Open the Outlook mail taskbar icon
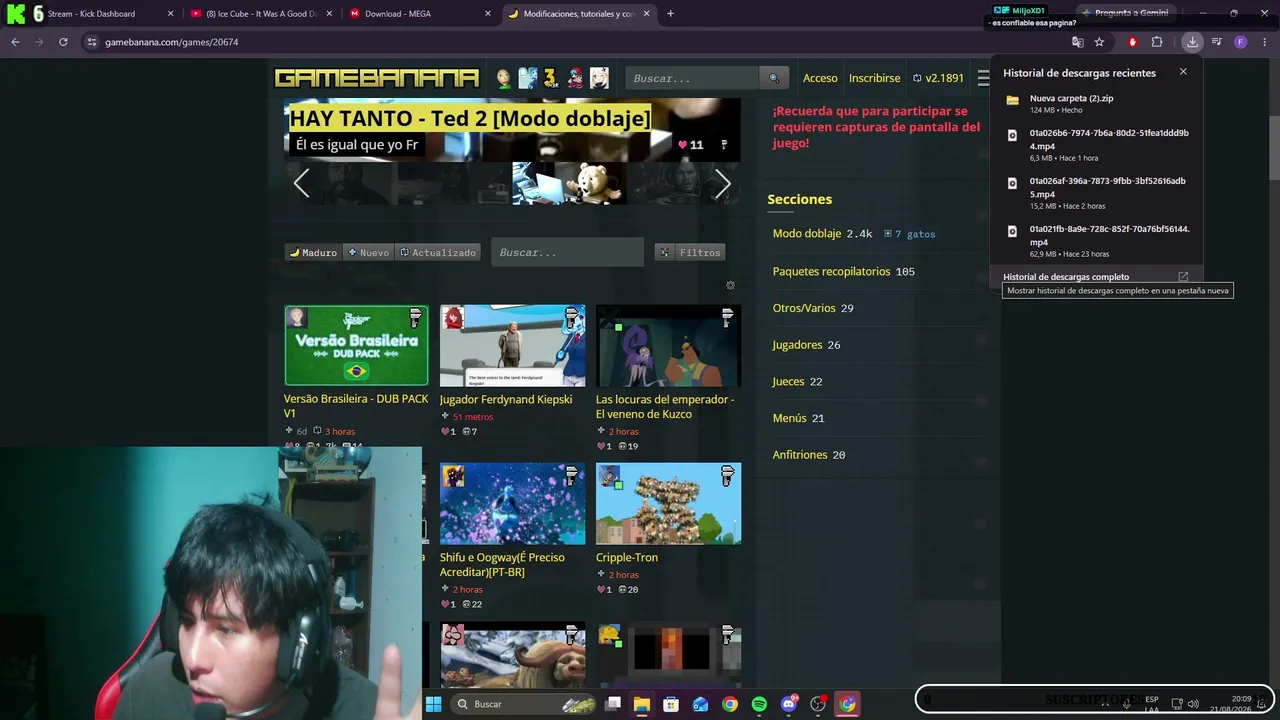1280x720 pixels. (x=701, y=704)
